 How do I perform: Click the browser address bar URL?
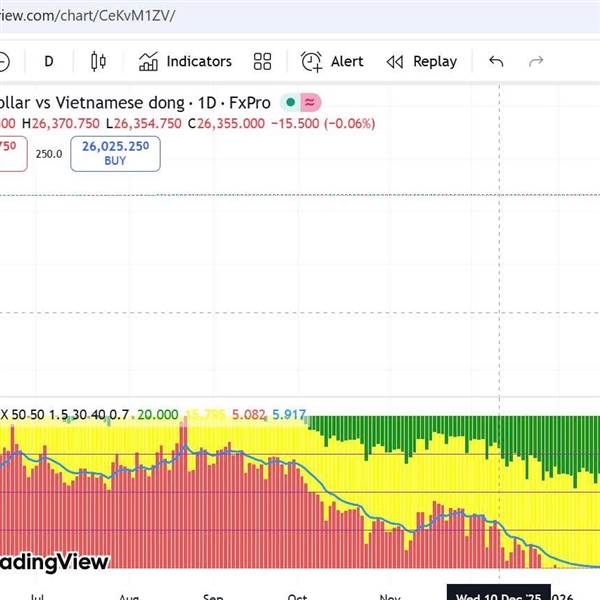(88, 16)
